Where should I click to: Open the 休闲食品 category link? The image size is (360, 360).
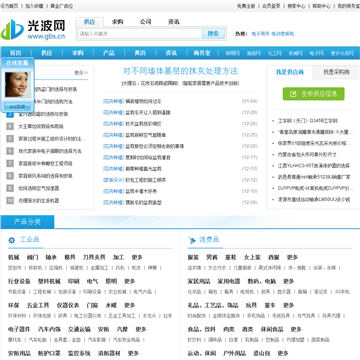point(272,329)
